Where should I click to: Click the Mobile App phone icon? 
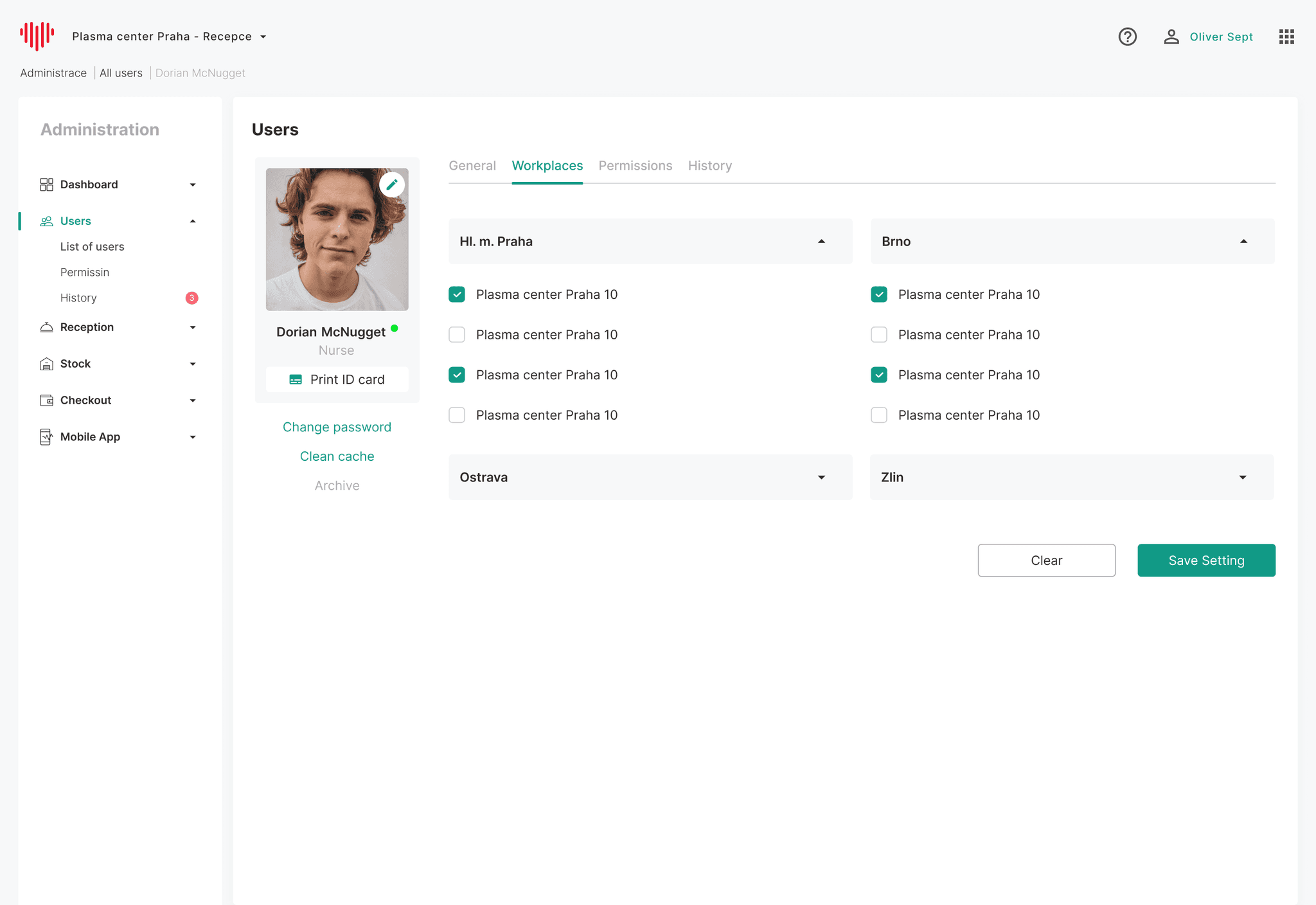46,437
